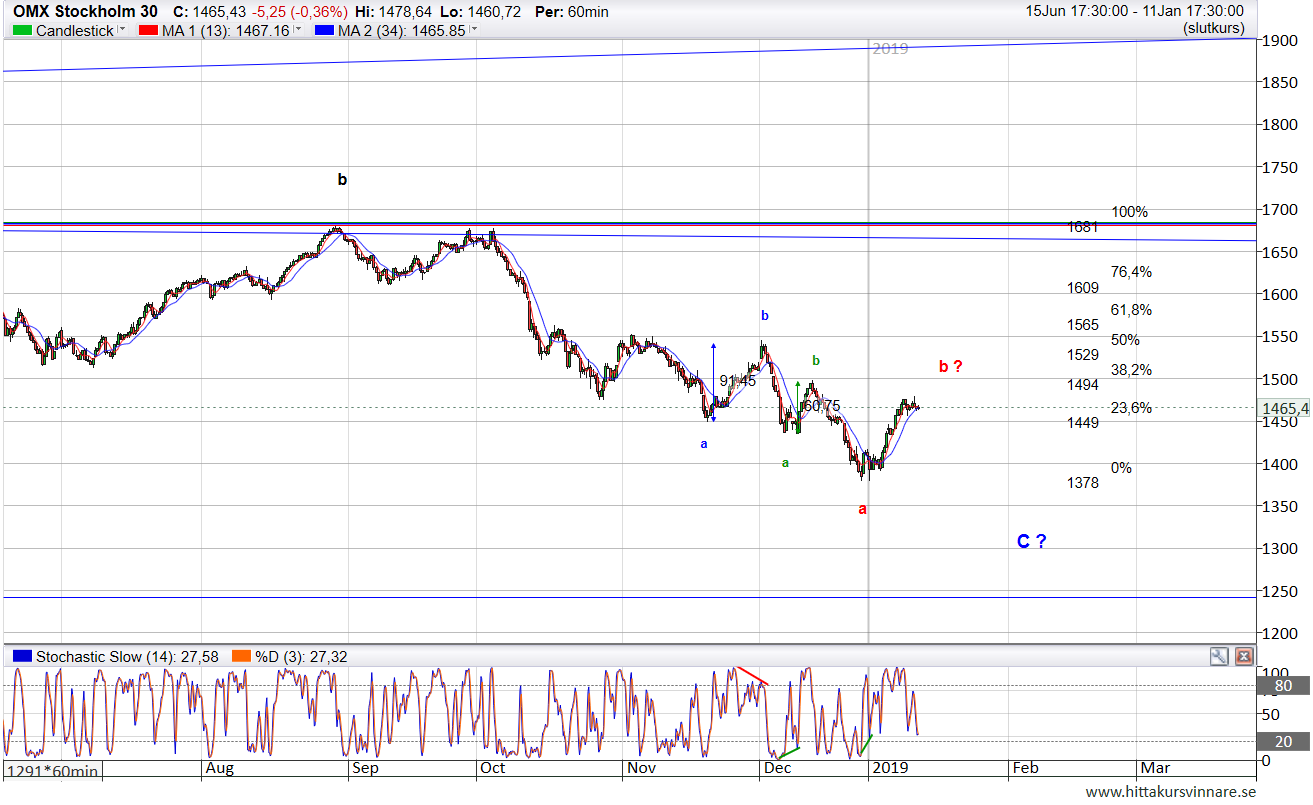Select the Candlestick label
The height and width of the screenshot is (805, 1313).
75,31
